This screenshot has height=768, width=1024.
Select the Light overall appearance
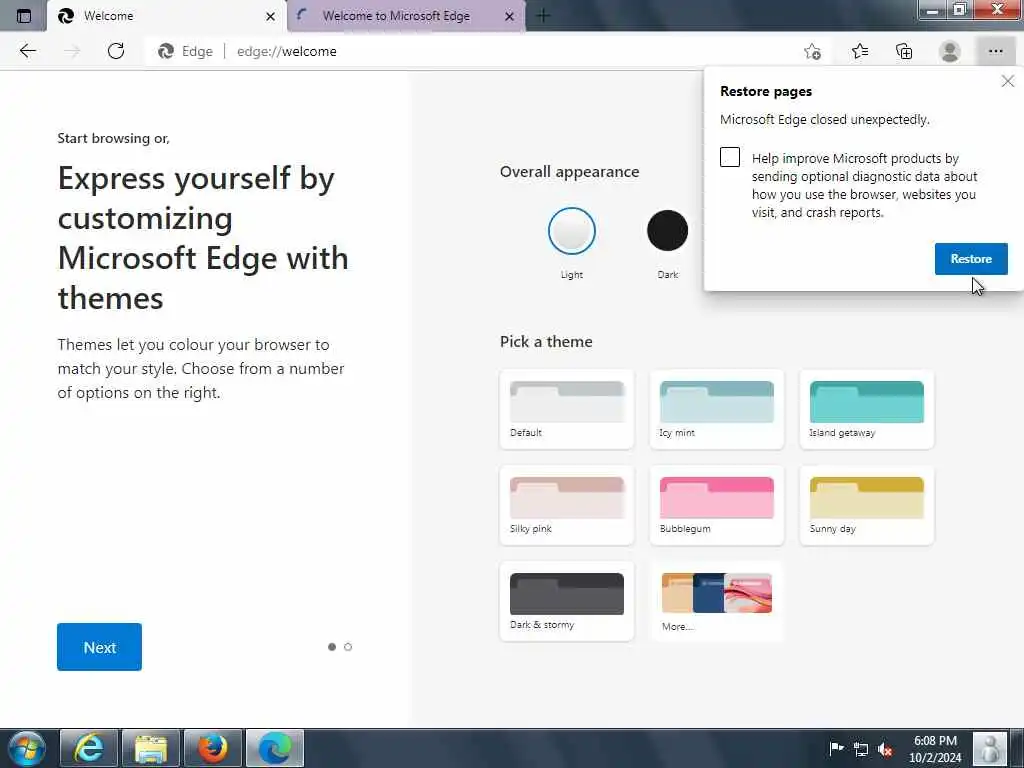pyautogui.click(x=571, y=231)
